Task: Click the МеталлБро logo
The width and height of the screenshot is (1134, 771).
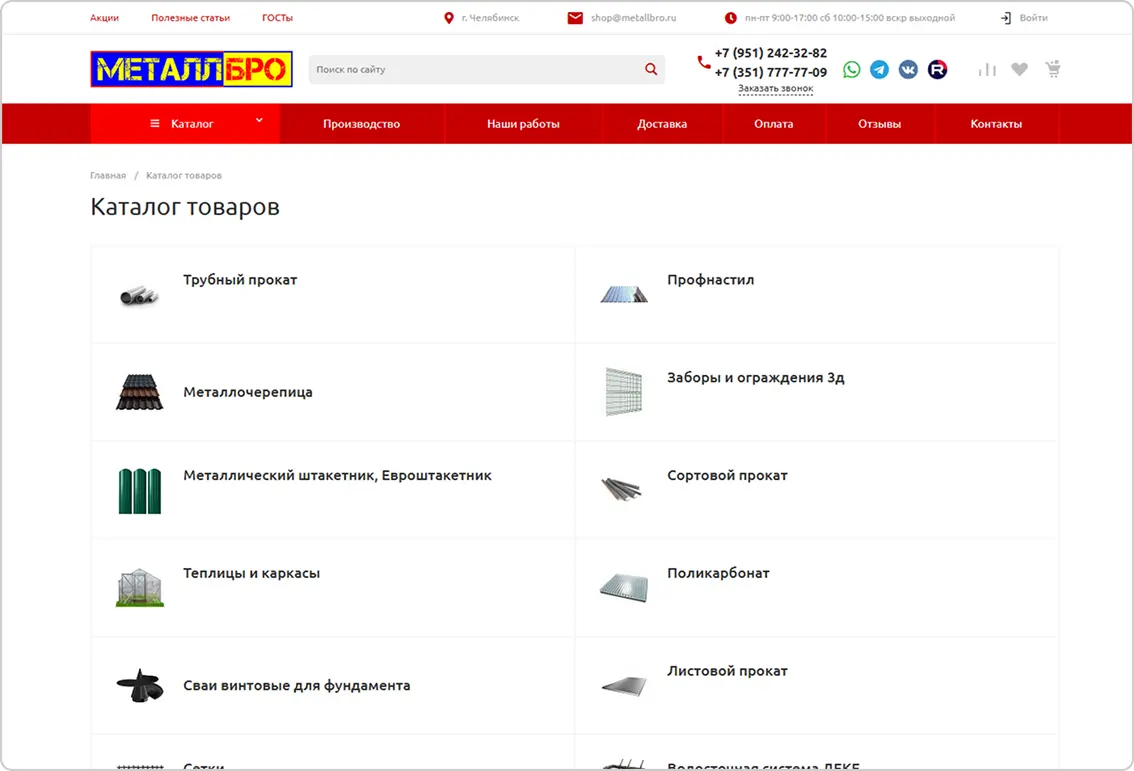Action: pos(191,69)
